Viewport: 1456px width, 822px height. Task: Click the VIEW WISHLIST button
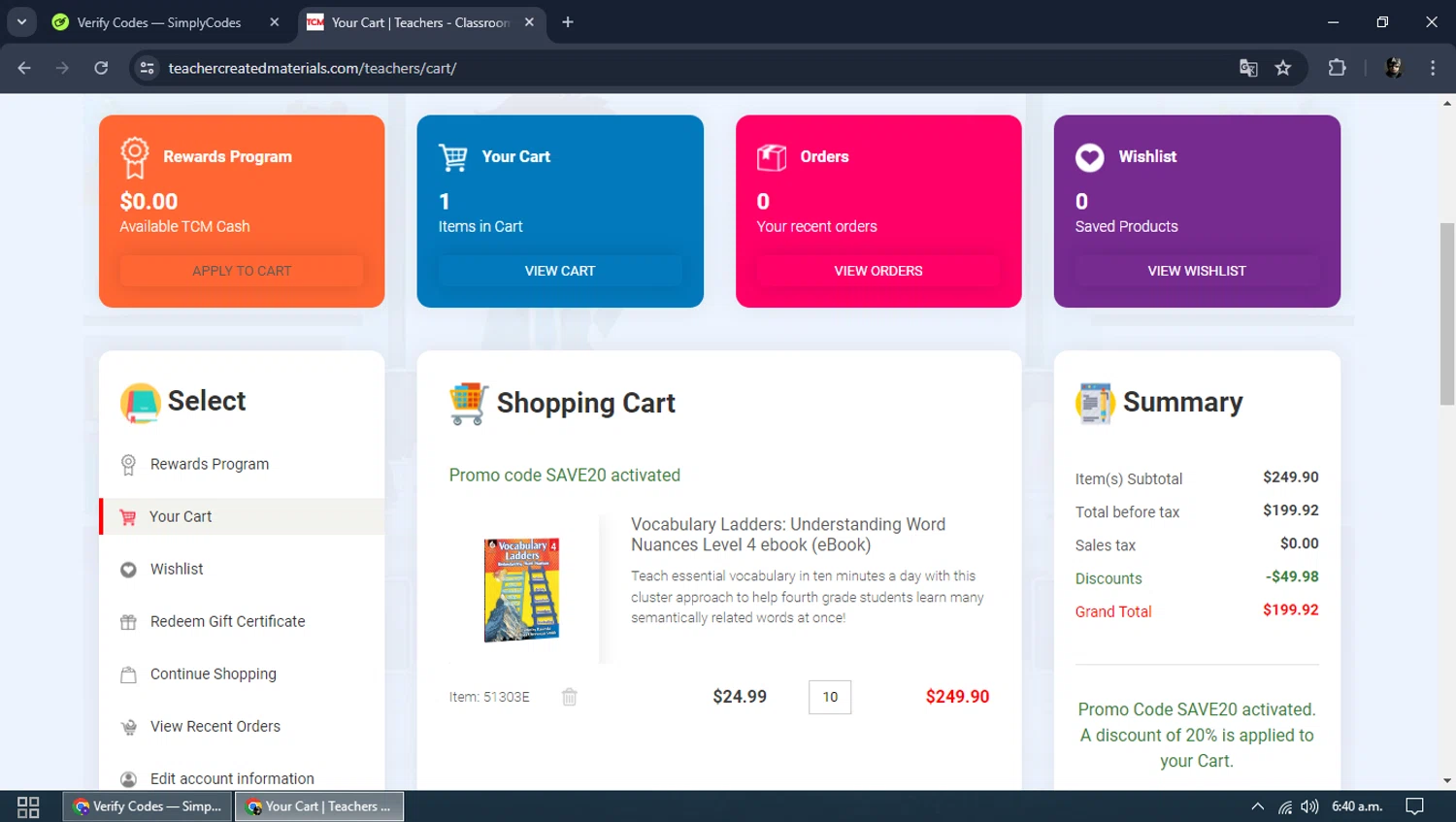pyautogui.click(x=1197, y=271)
